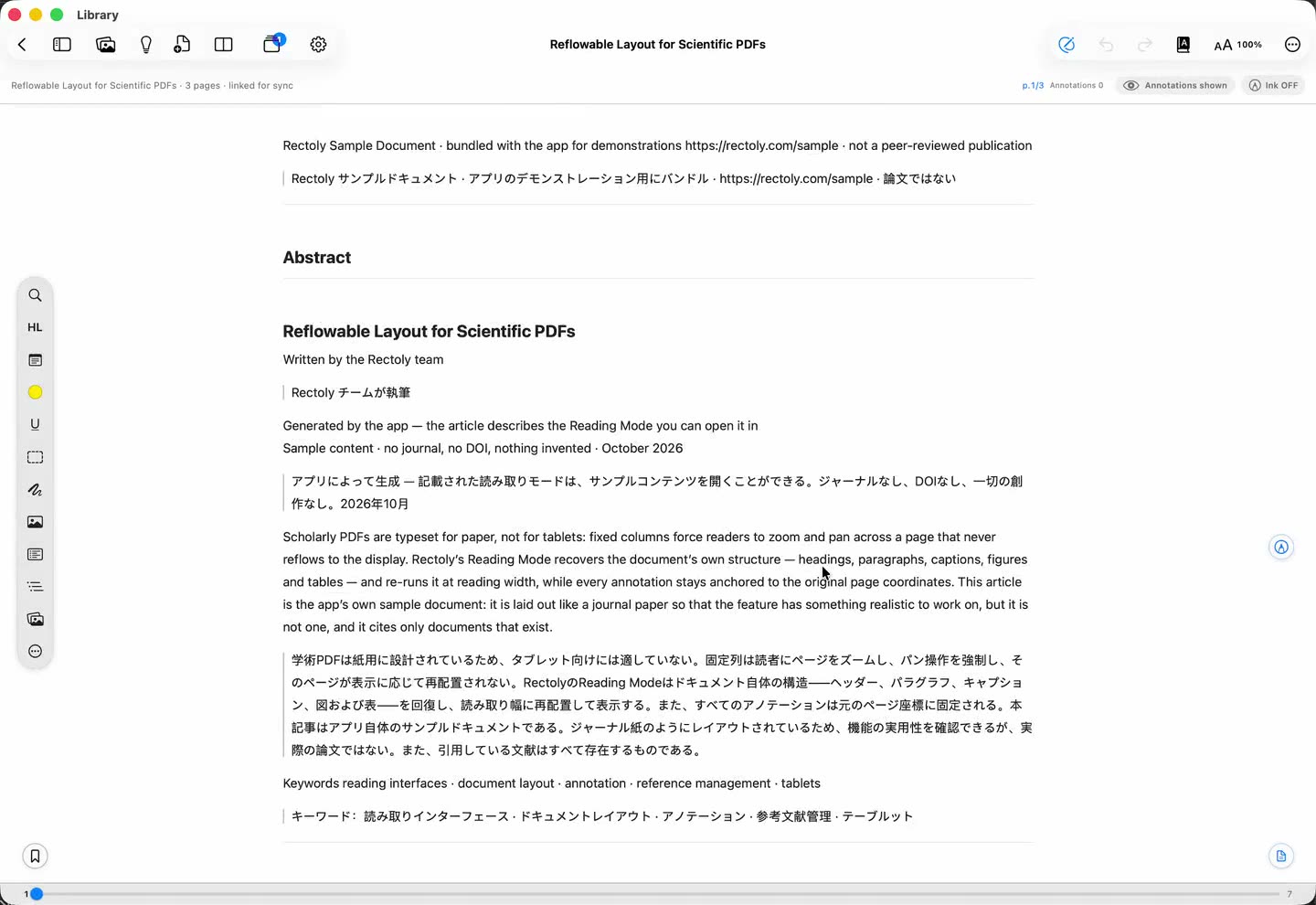
Task: Click the blue document page button at bottom right
Action: click(x=1281, y=856)
